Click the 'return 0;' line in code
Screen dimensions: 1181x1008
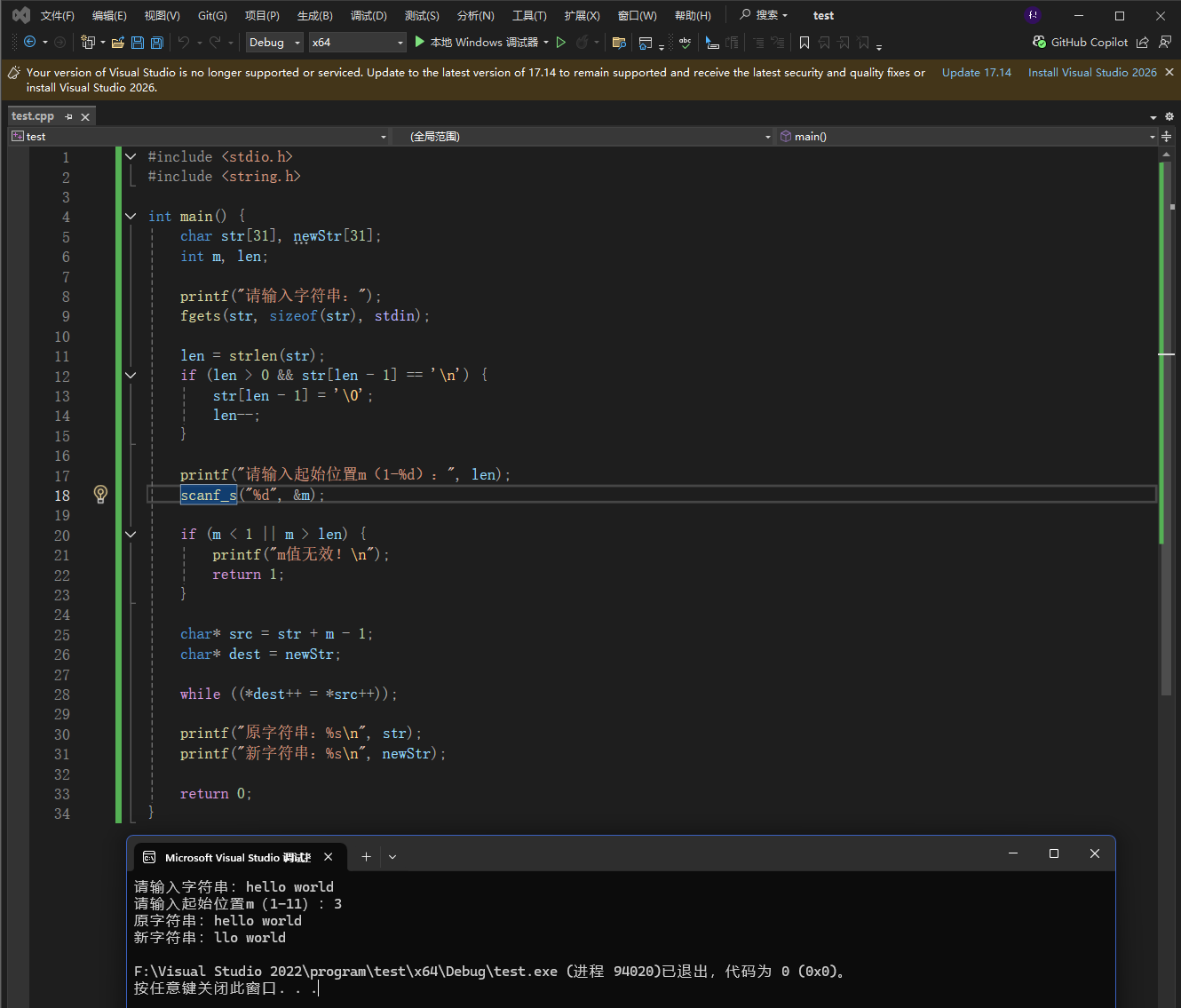coord(216,793)
